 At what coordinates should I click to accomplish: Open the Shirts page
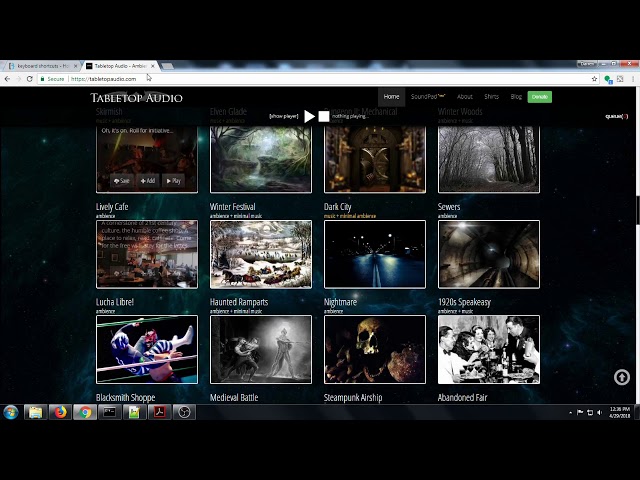491,97
